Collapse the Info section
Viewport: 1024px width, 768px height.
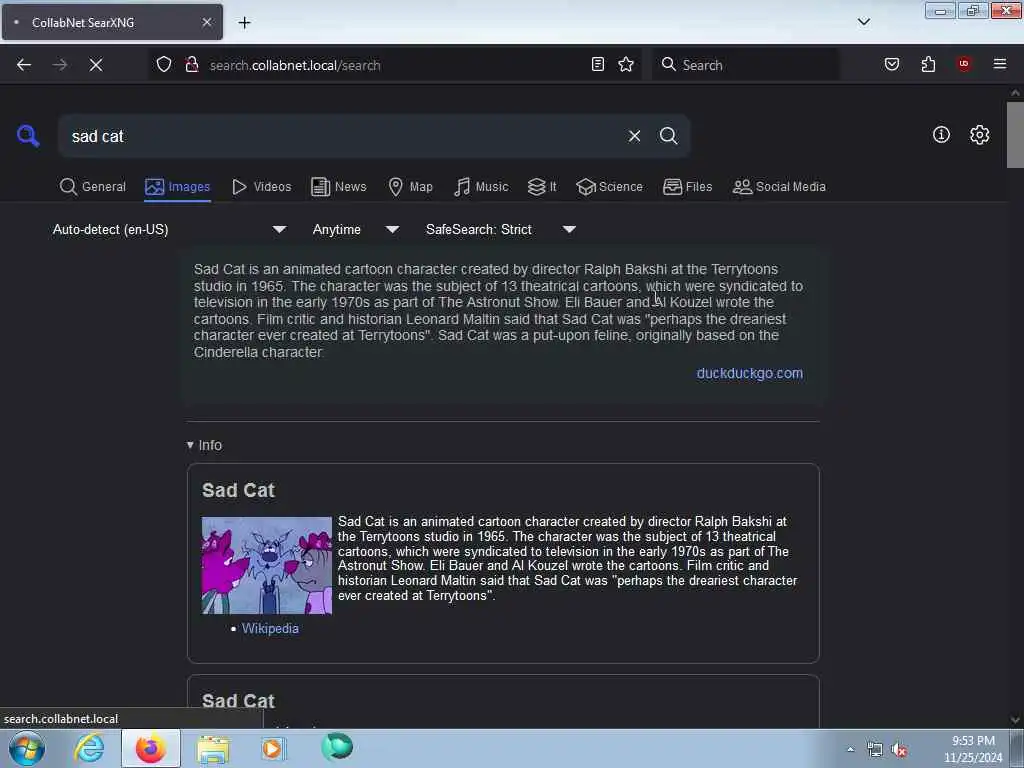(x=204, y=445)
